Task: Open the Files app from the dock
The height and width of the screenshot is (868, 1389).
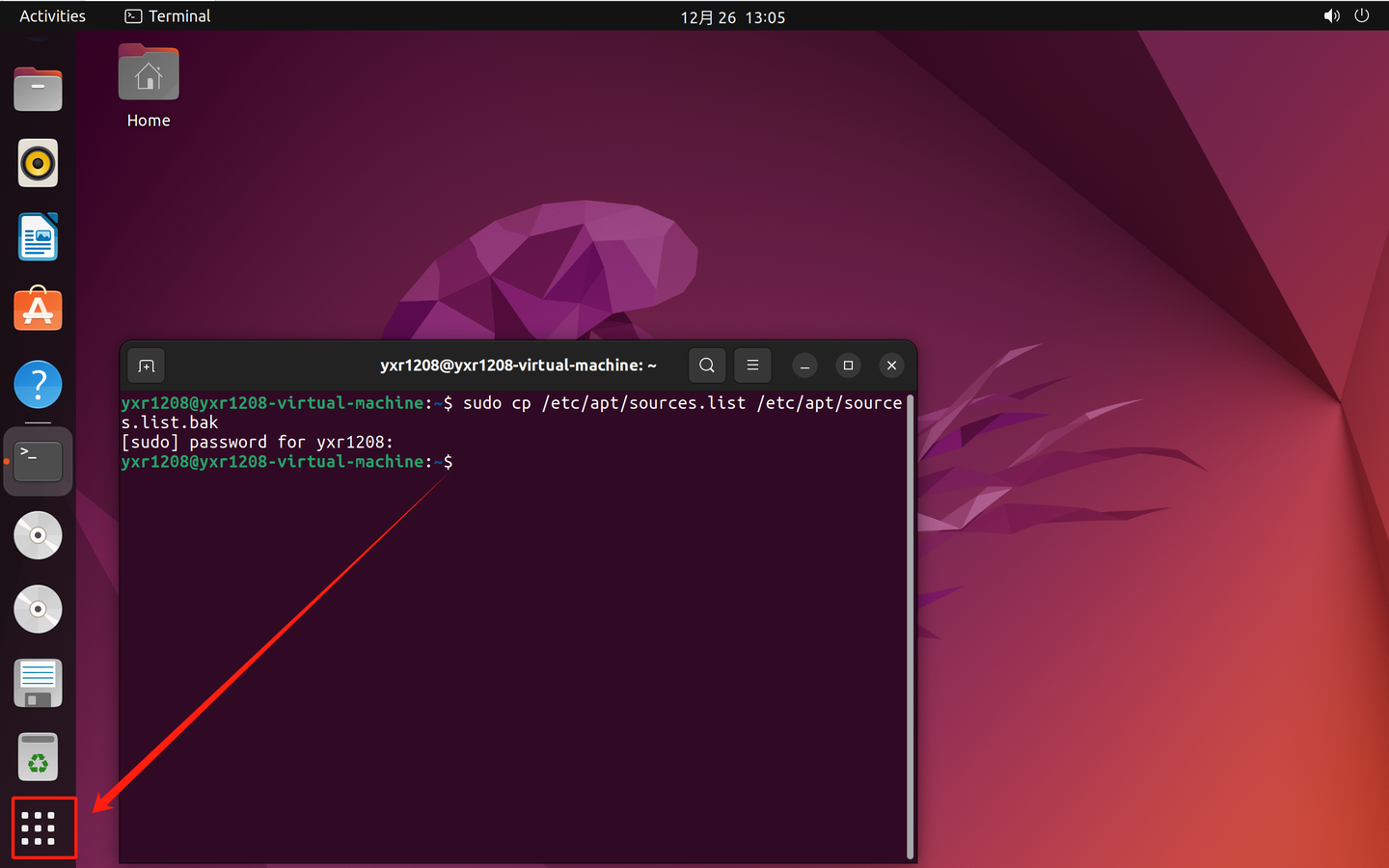Action: coord(38,89)
